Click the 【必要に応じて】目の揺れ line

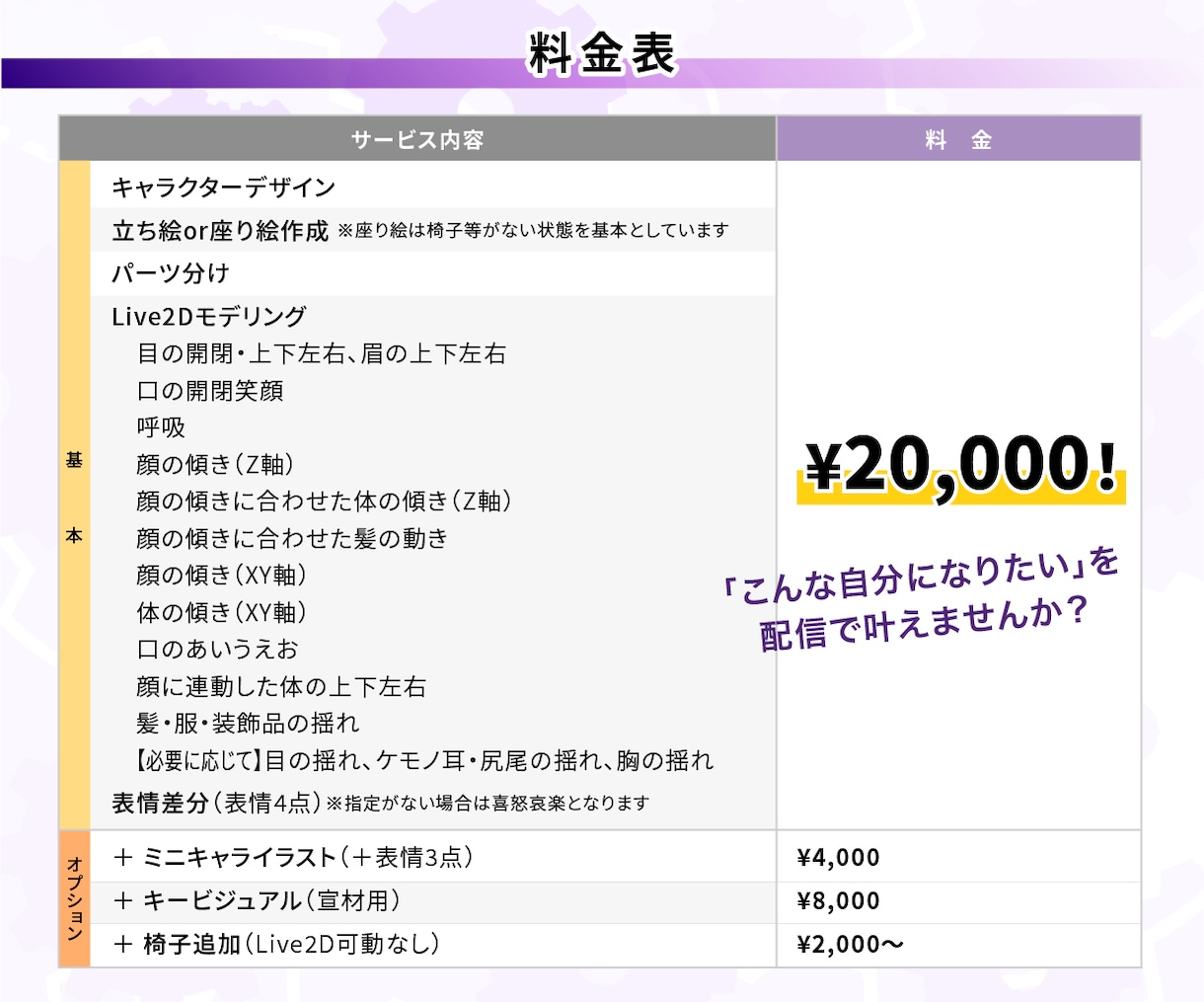(x=424, y=760)
